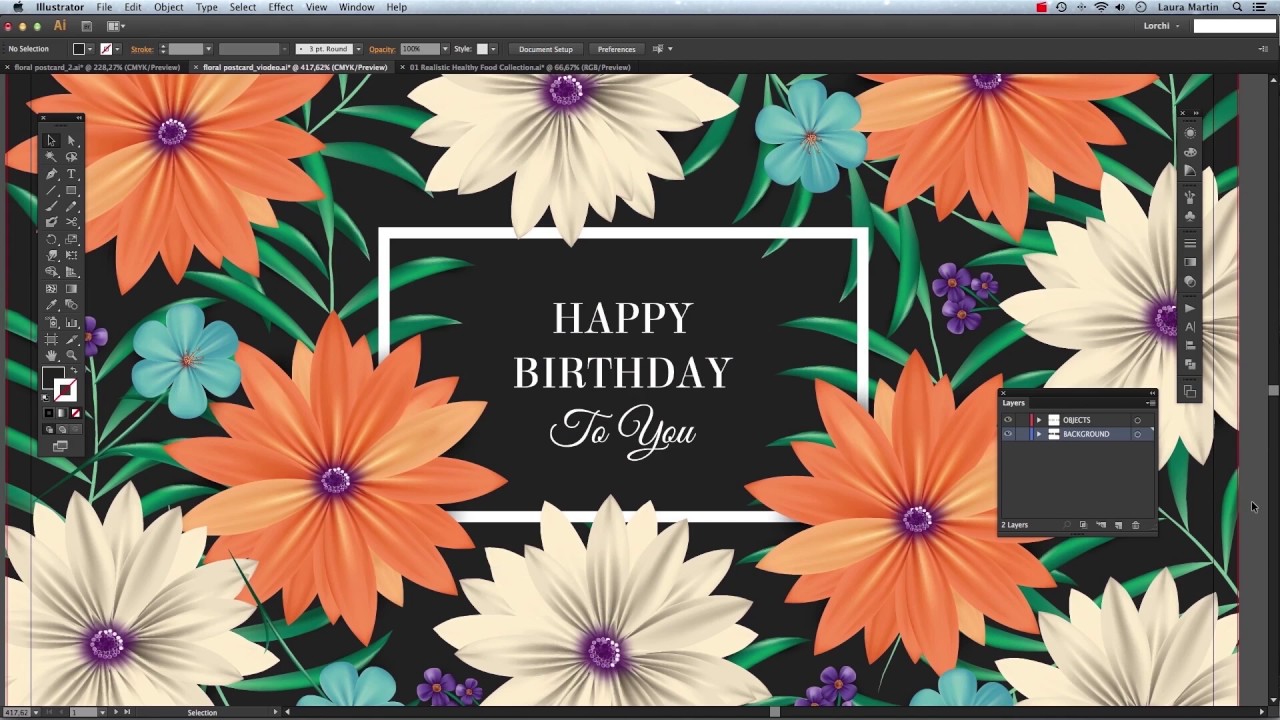The height and width of the screenshot is (720, 1280).
Task: Set paint to None in Tools panel
Action: point(75,414)
